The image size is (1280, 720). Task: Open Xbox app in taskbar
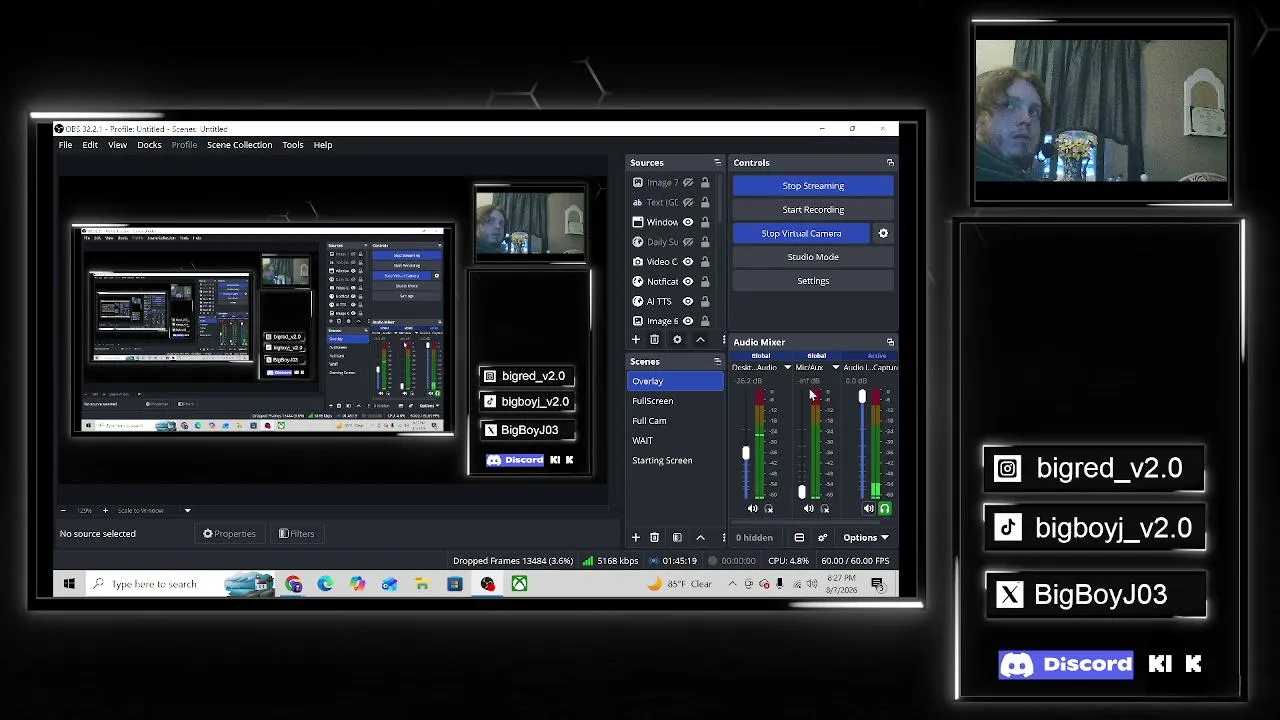(x=519, y=584)
